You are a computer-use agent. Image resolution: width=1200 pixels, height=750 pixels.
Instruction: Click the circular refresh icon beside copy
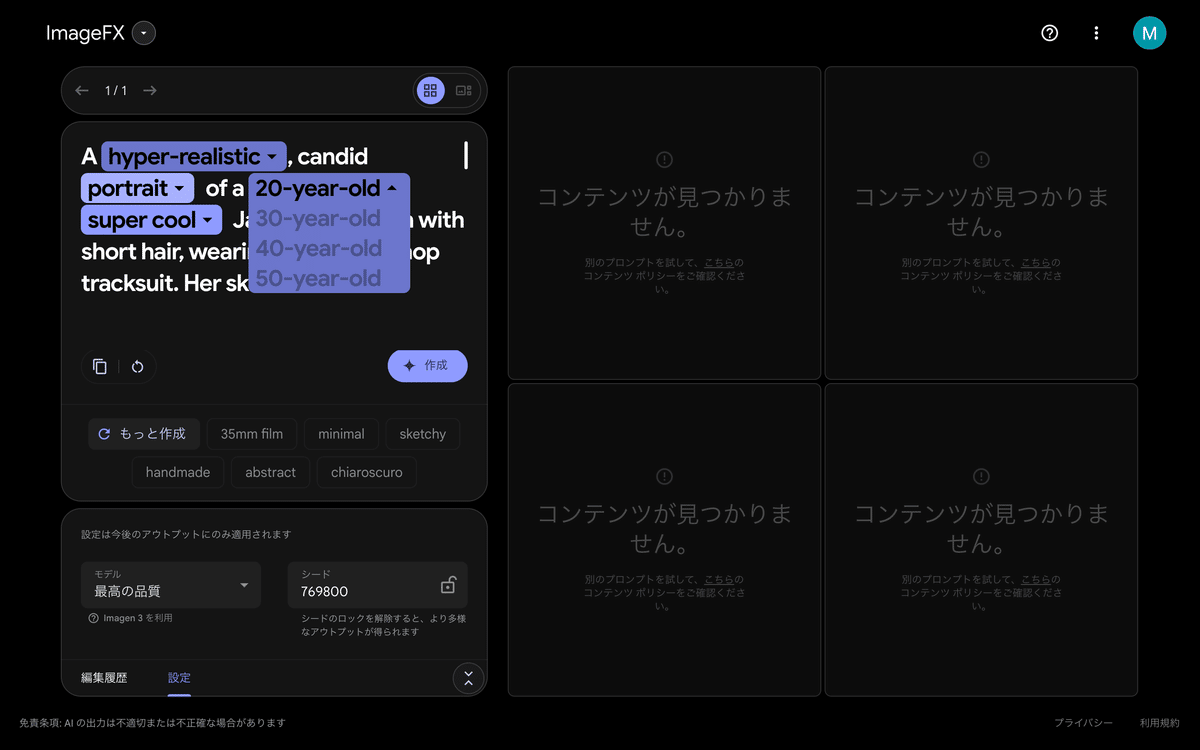tap(137, 366)
